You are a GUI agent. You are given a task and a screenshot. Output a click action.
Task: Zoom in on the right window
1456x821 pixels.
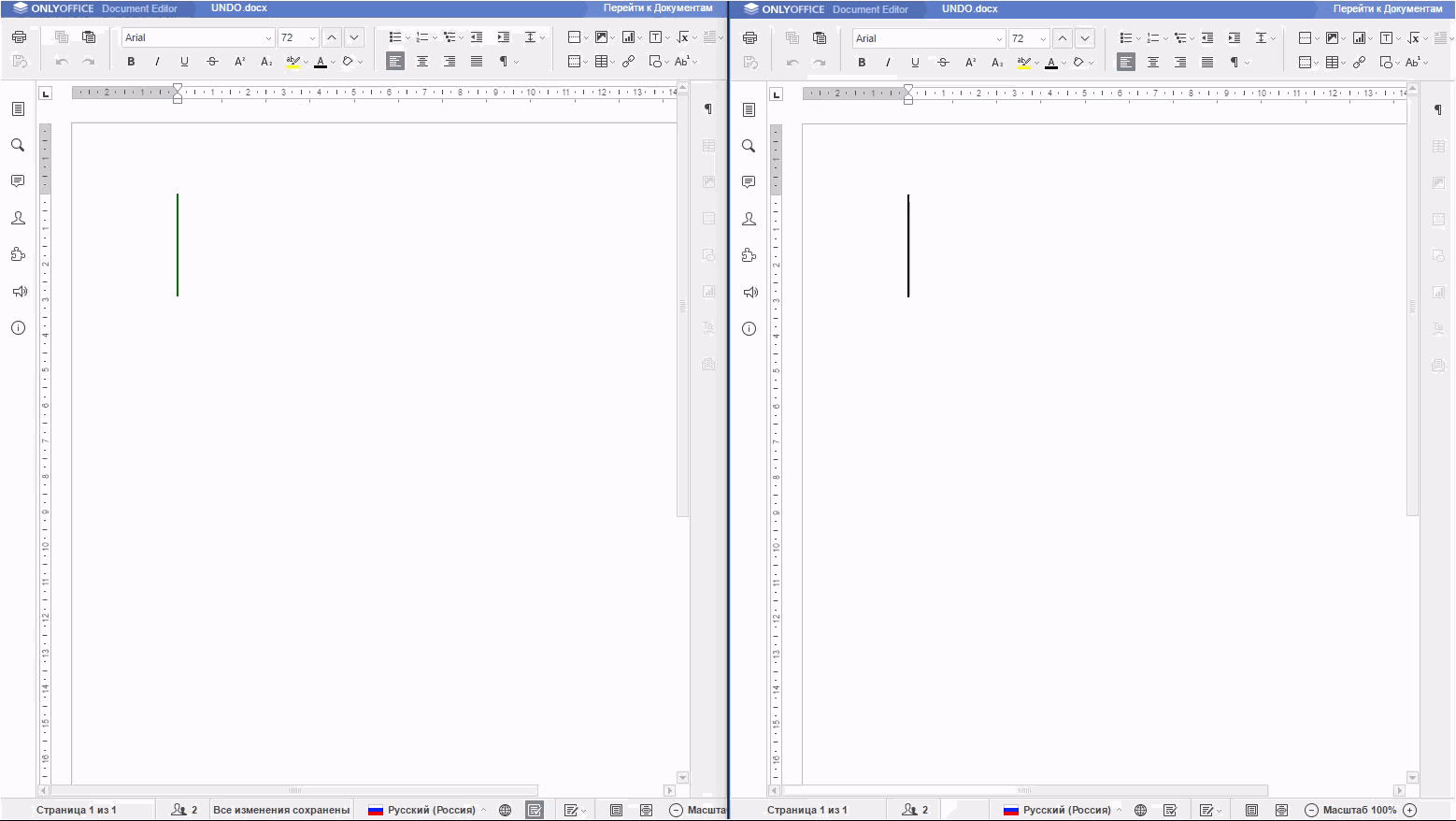coord(1410,810)
